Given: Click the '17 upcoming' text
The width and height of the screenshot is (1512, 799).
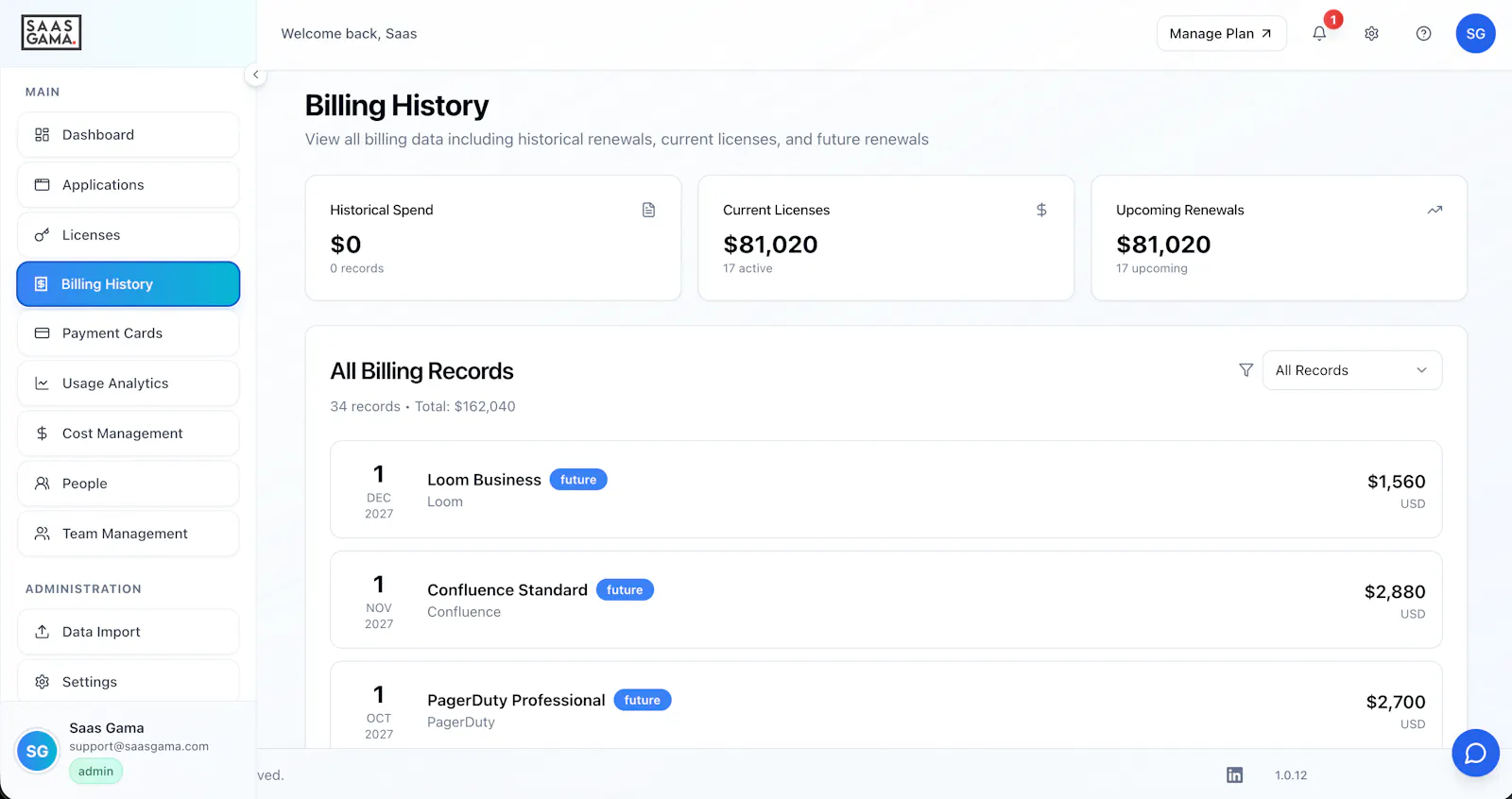Looking at the screenshot, I should [1152, 268].
